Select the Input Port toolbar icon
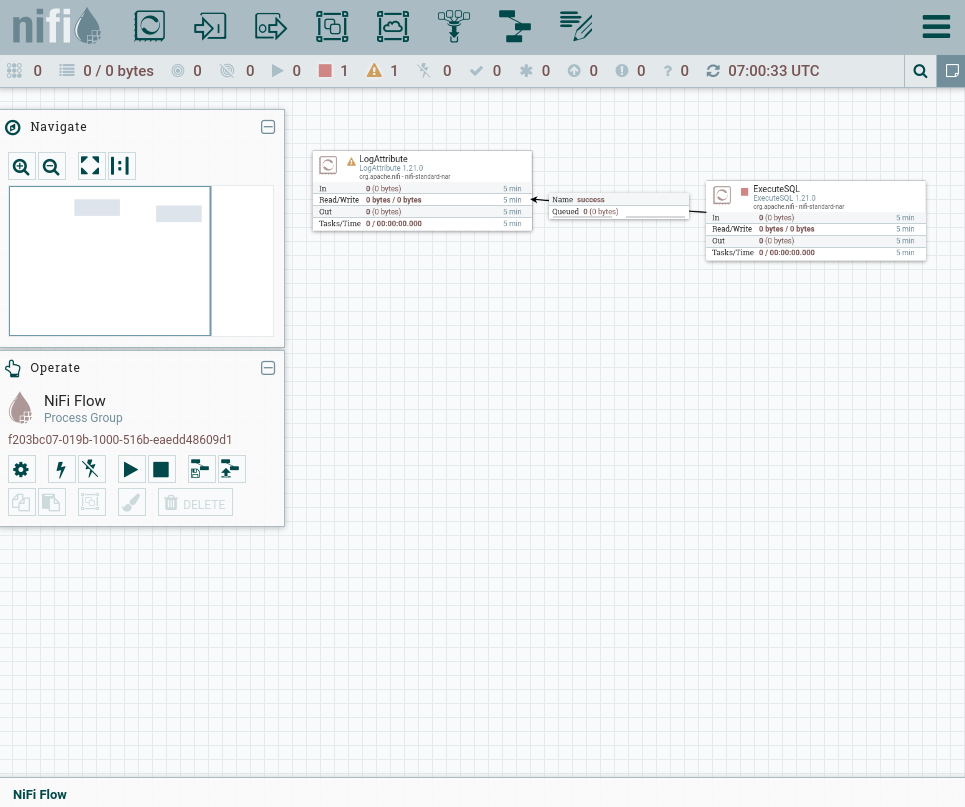 [210, 26]
